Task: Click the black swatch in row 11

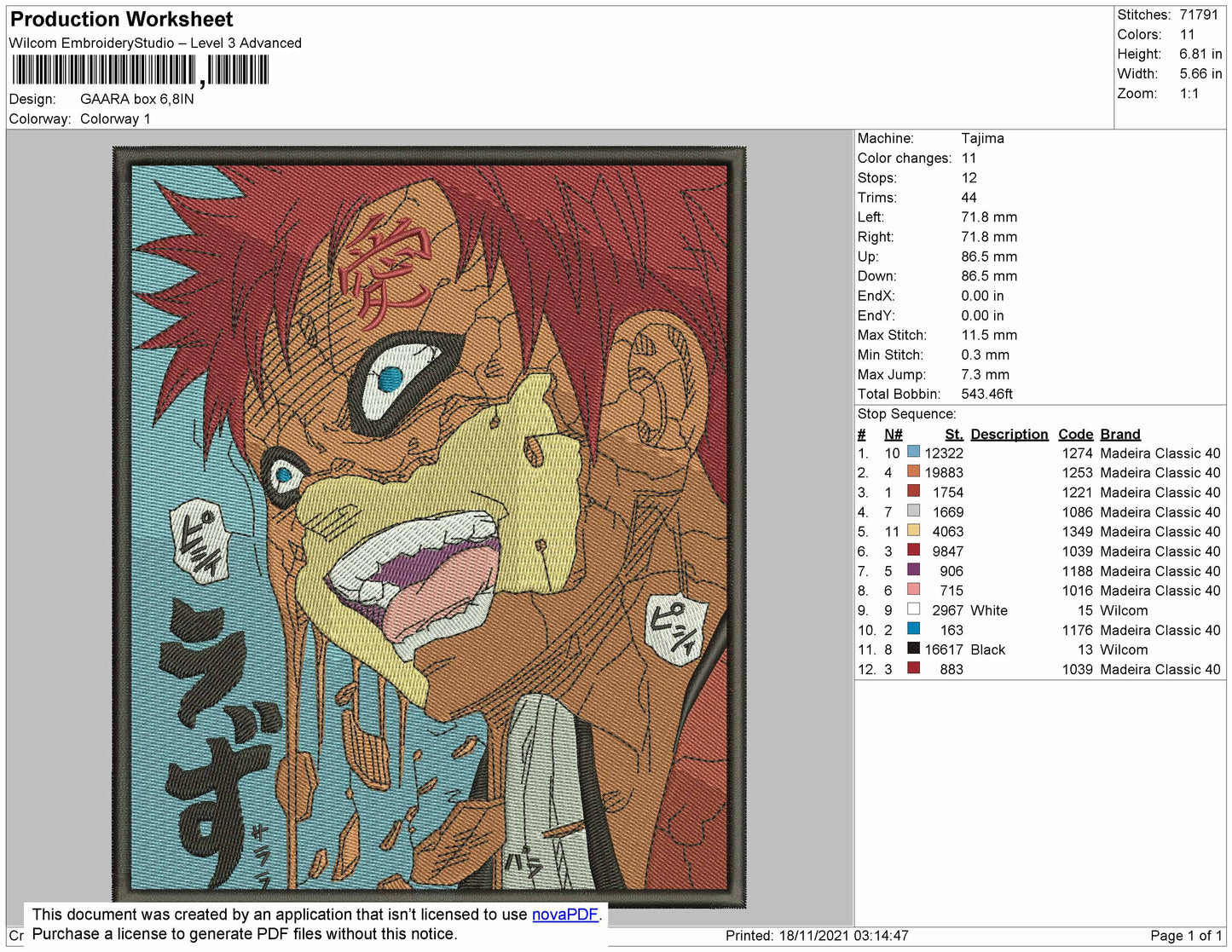Action: 914,649
